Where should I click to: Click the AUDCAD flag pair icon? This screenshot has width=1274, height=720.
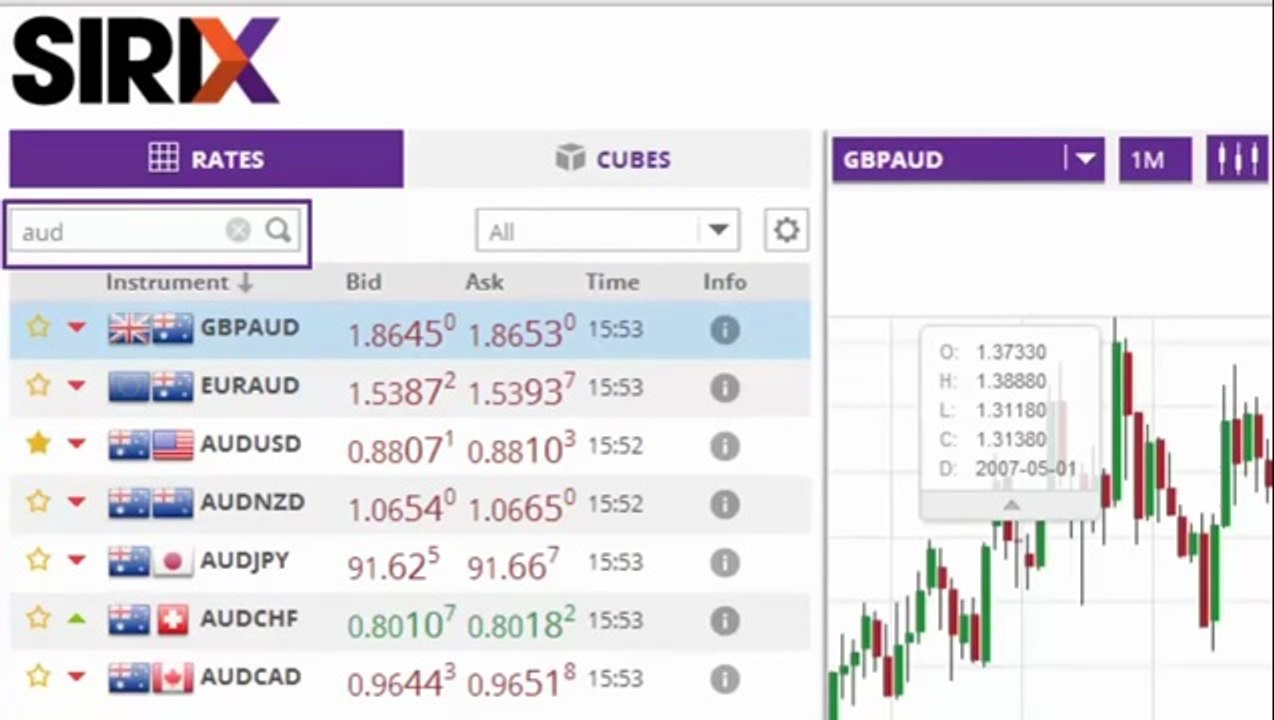pyautogui.click(x=150, y=679)
